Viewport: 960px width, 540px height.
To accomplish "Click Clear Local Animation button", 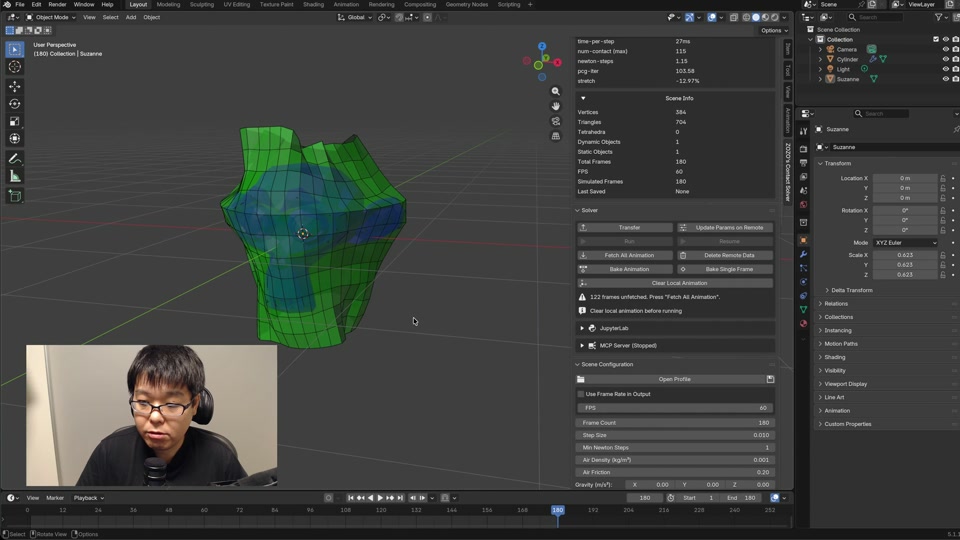I will (675, 283).
